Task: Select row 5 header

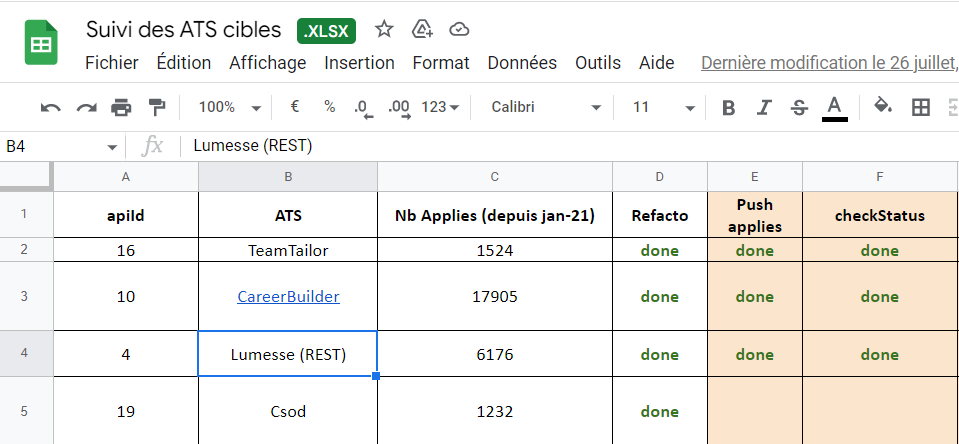Action: coord(26,411)
